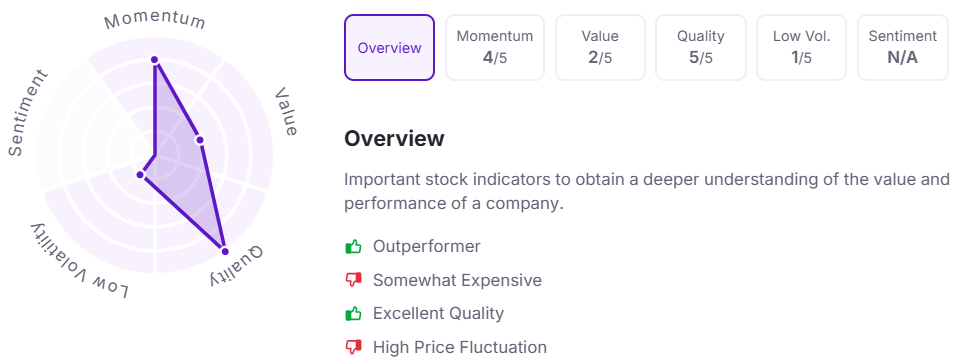Image resolution: width=967 pixels, height=361 pixels.
Task: Select the Quality data point on radar chart
Action: point(224,251)
